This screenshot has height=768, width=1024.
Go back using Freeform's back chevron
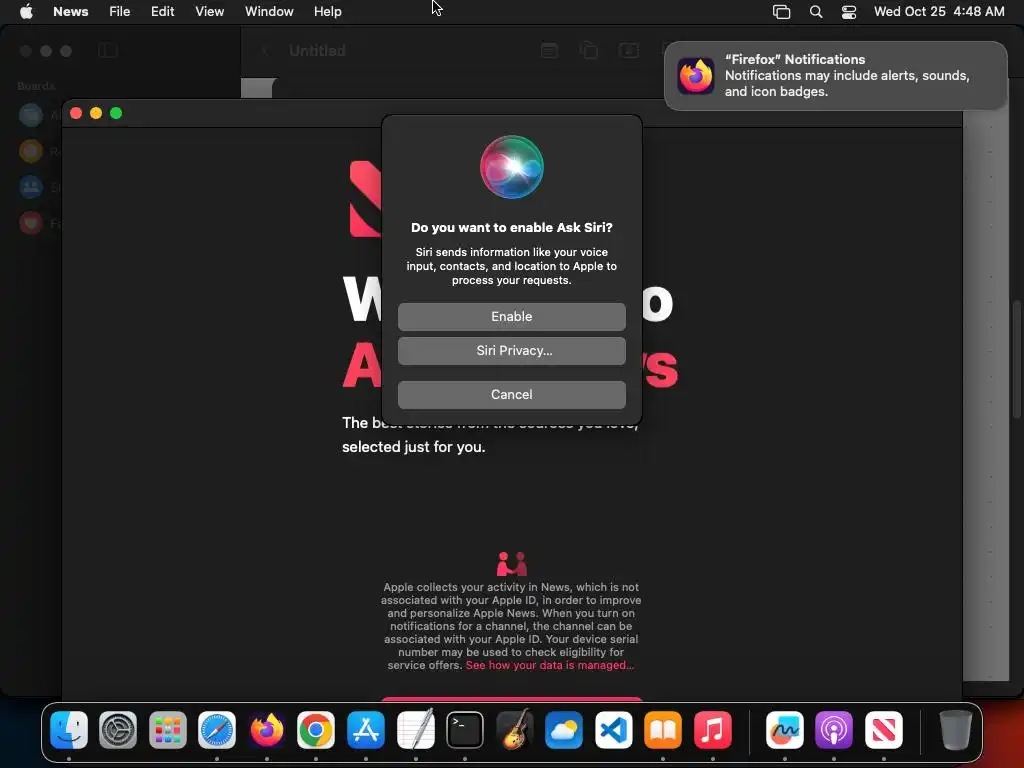(266, 51)
